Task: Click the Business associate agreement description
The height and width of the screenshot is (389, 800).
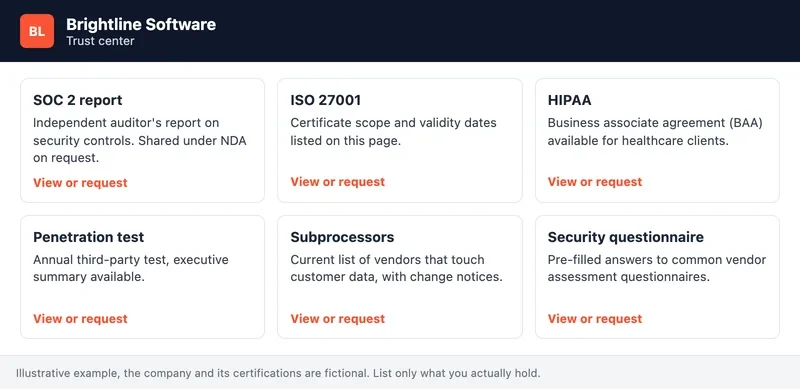Action: [655, 132]
